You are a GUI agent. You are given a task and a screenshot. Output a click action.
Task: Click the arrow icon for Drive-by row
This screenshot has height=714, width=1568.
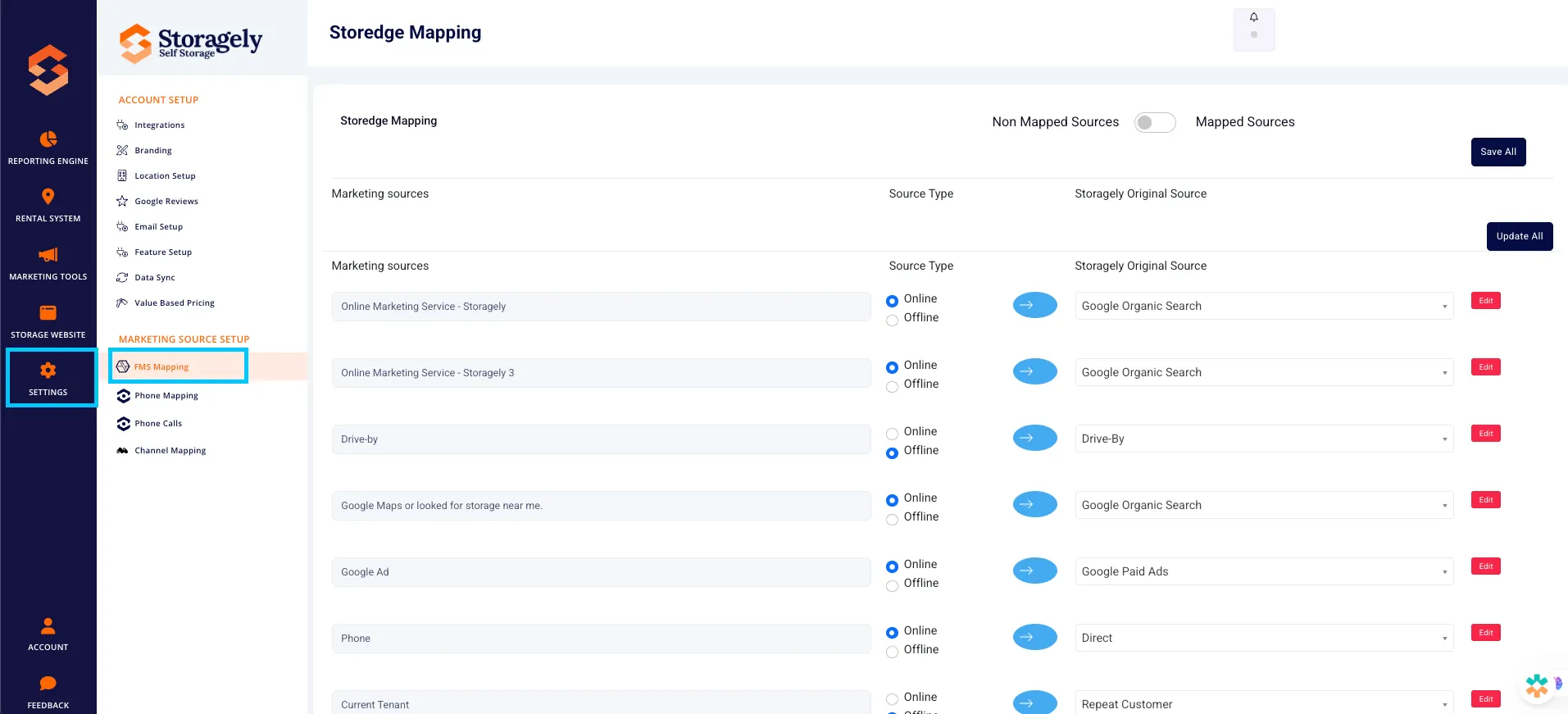tap(1035, 438)
